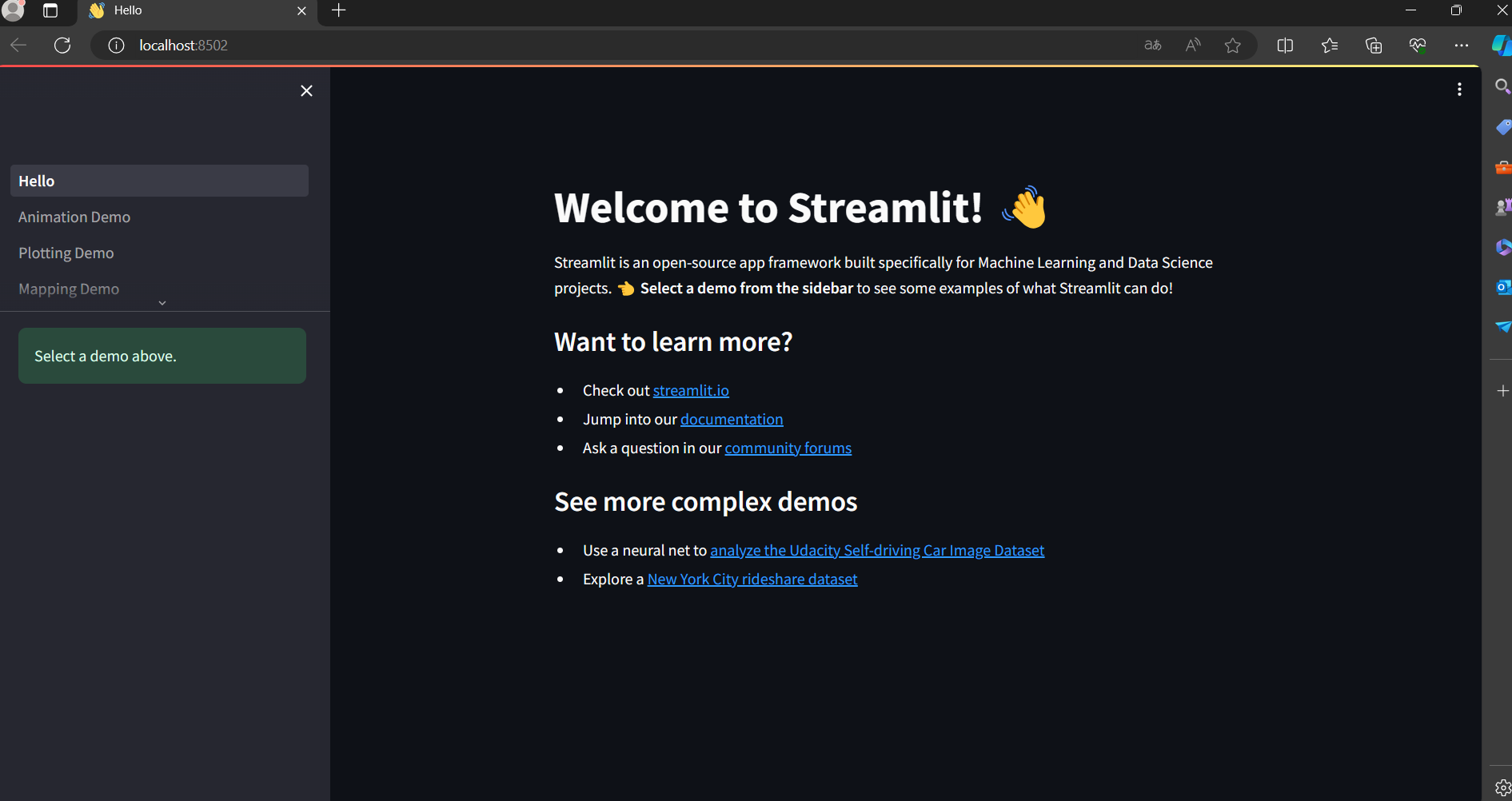Viewport: 1512px width, 801px height.
Task: Open the Hello page in sidebar
Action: (159, 181)
